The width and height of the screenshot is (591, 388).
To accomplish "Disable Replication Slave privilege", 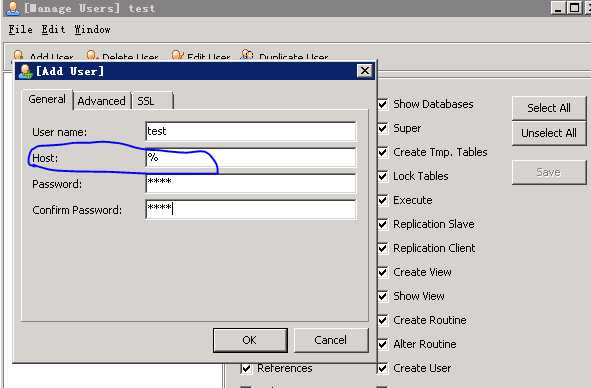I will 383,224.
